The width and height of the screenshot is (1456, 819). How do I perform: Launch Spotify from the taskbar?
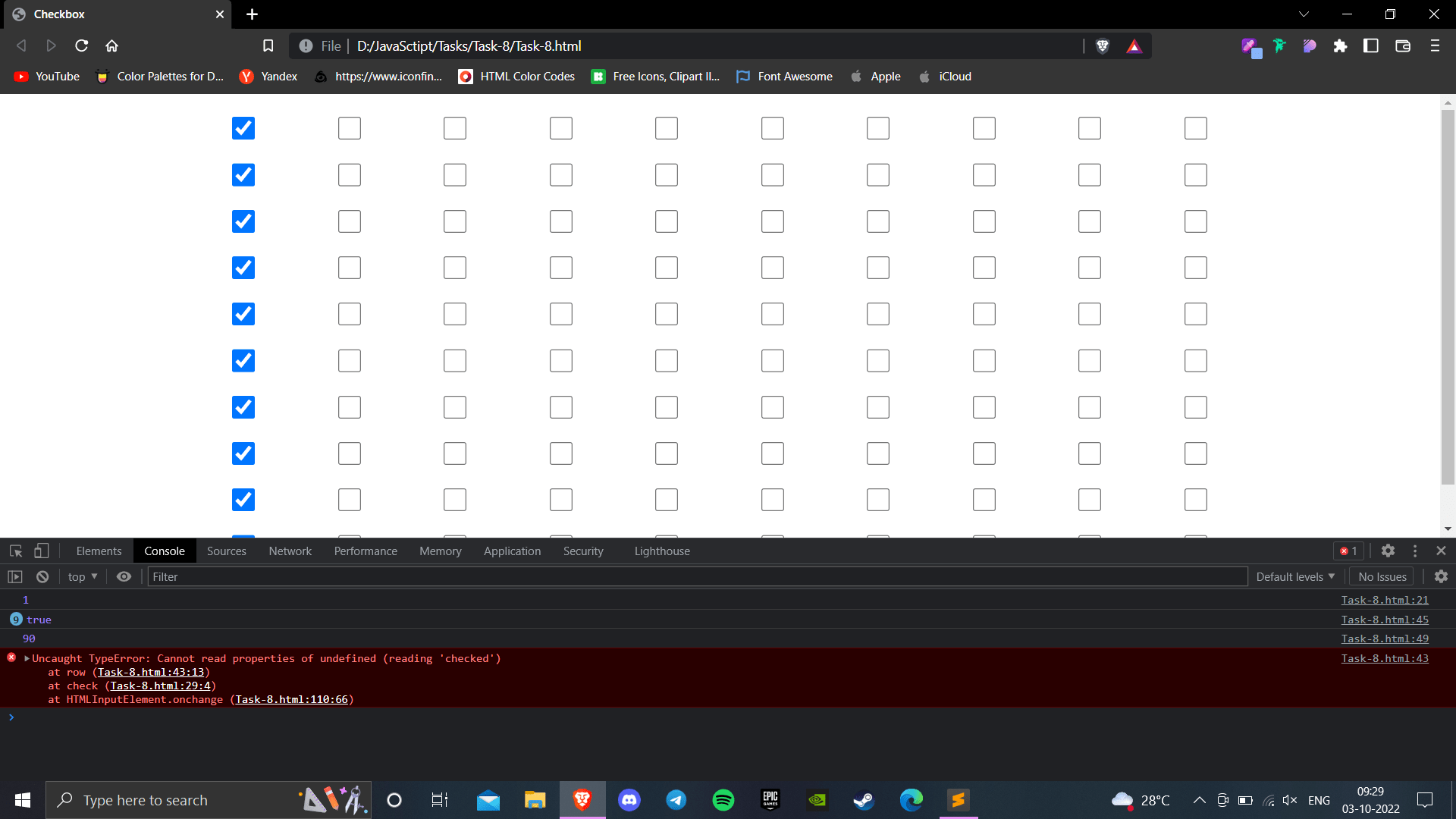click(723, 799)
